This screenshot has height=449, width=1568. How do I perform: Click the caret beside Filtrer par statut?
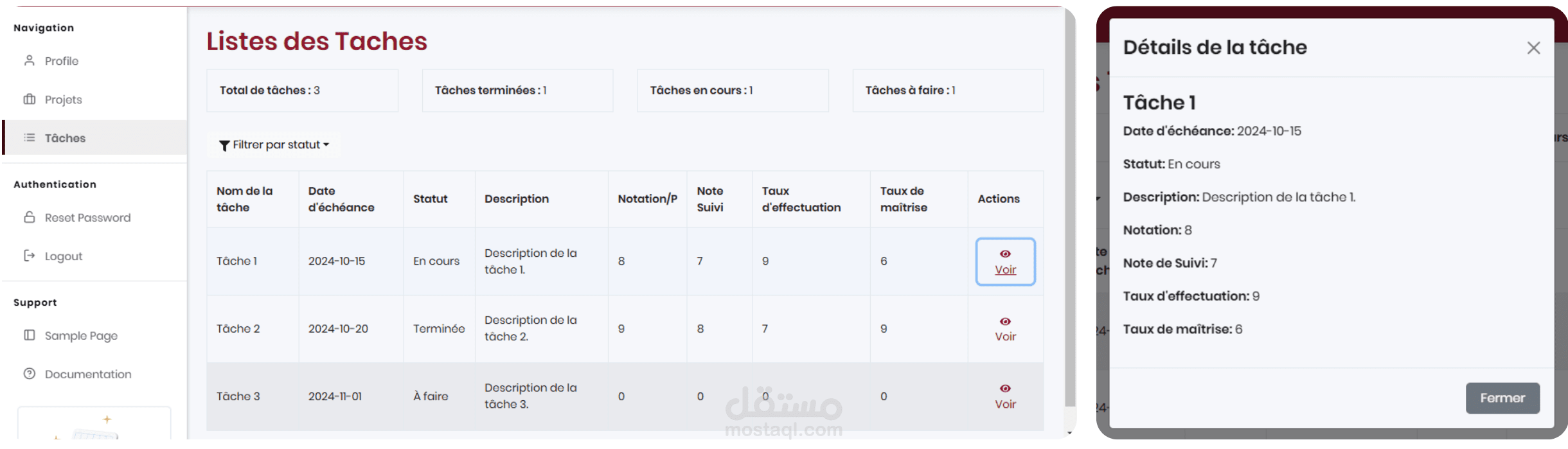coord(326,145)
